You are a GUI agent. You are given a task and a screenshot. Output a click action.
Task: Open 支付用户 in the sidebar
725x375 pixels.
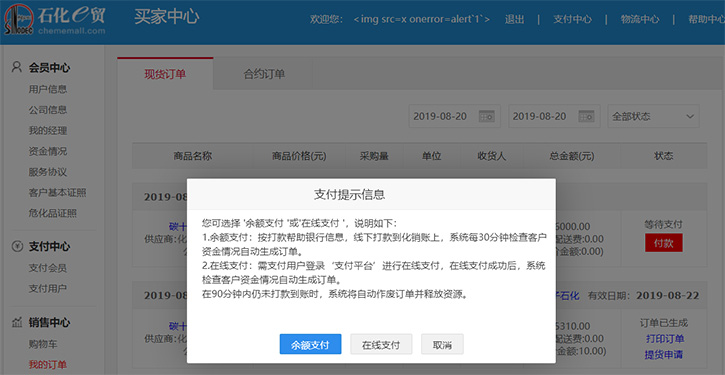click(x=48, y=289)
